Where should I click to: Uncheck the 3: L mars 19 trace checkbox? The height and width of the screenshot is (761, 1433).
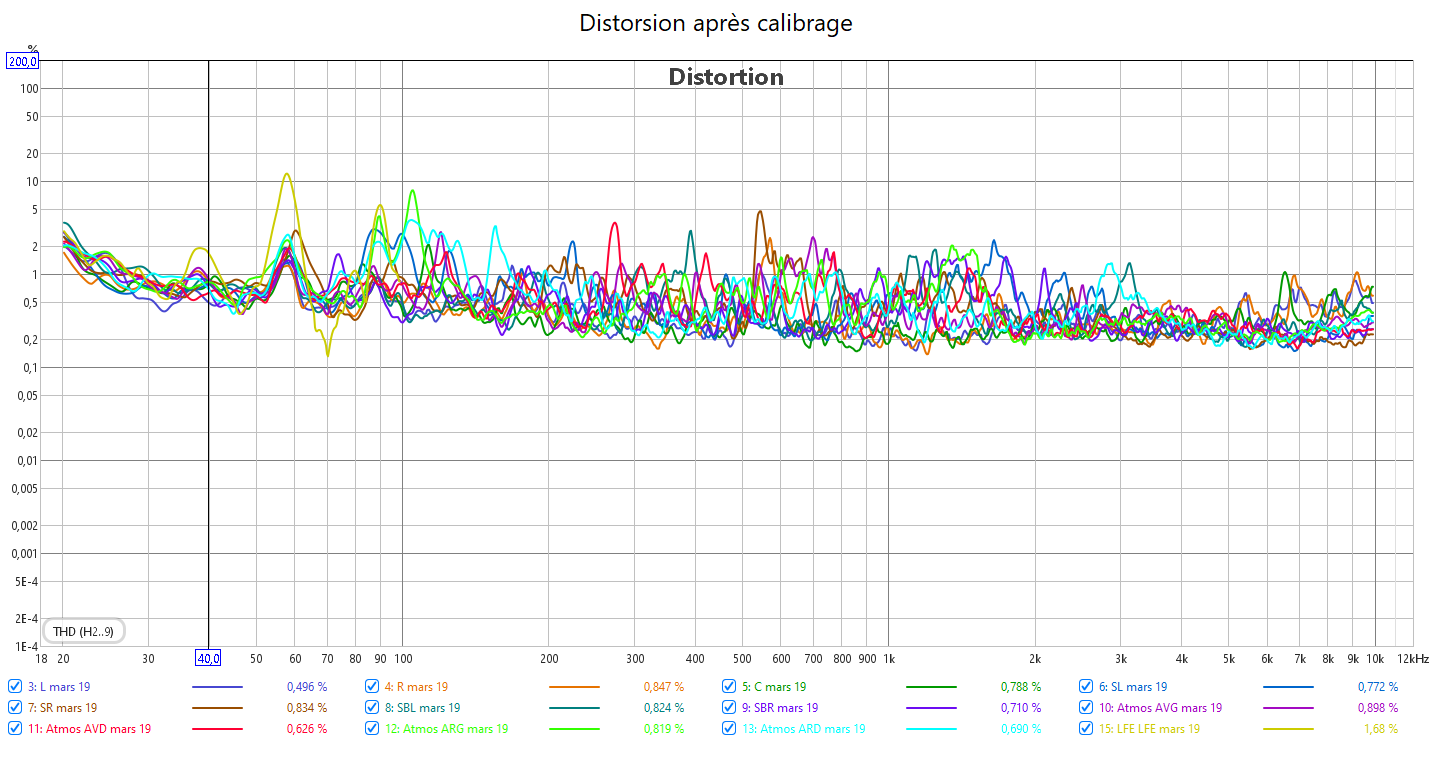[x=15, y=687]
